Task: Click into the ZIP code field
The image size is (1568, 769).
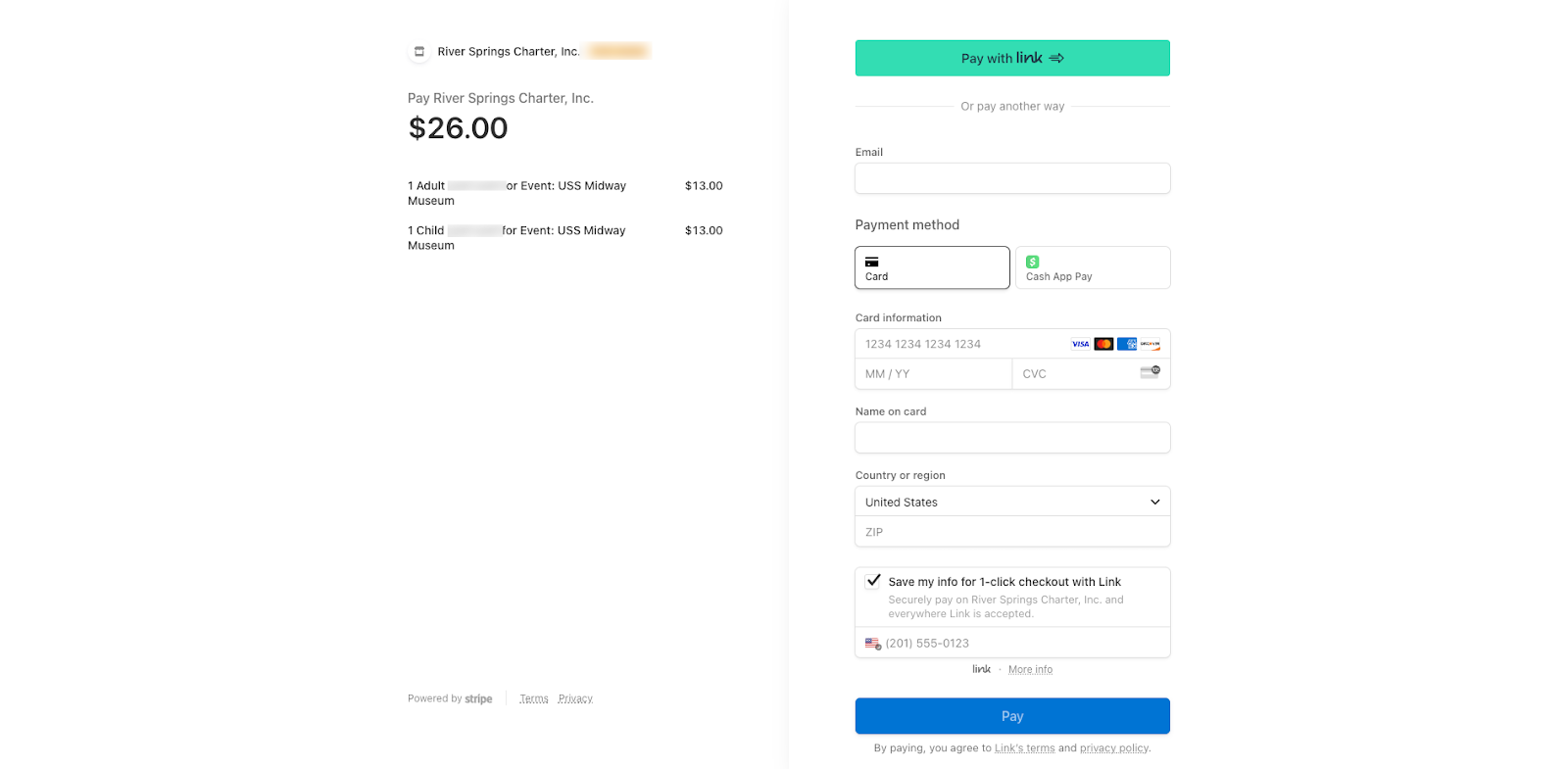Action: (x=1012, y=532)
